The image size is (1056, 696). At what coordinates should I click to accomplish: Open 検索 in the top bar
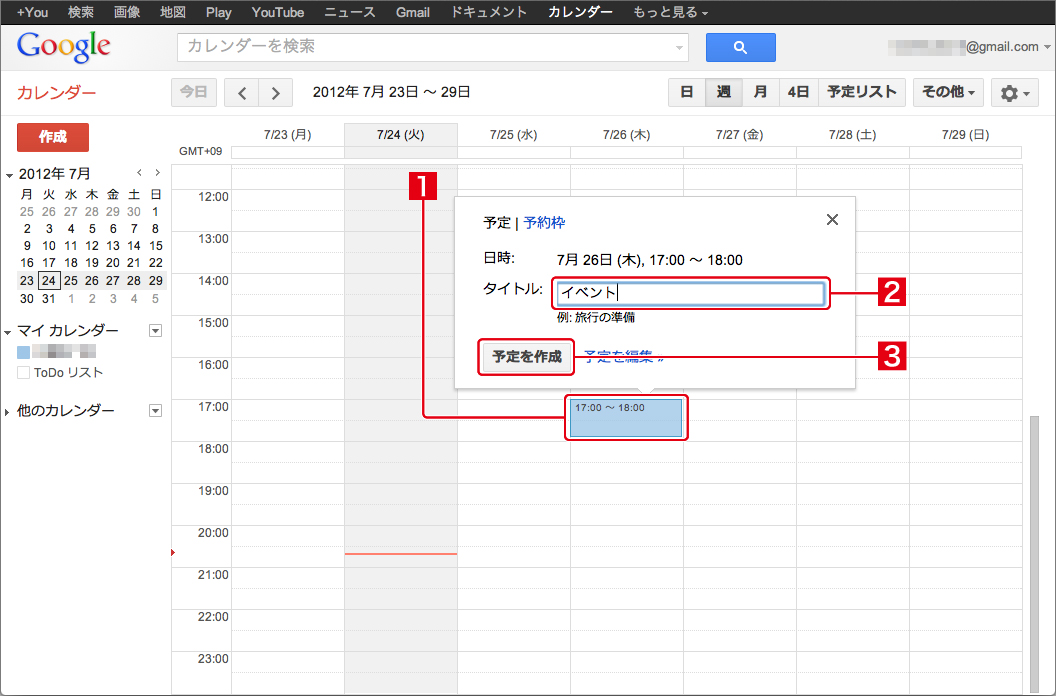[81, 12]
